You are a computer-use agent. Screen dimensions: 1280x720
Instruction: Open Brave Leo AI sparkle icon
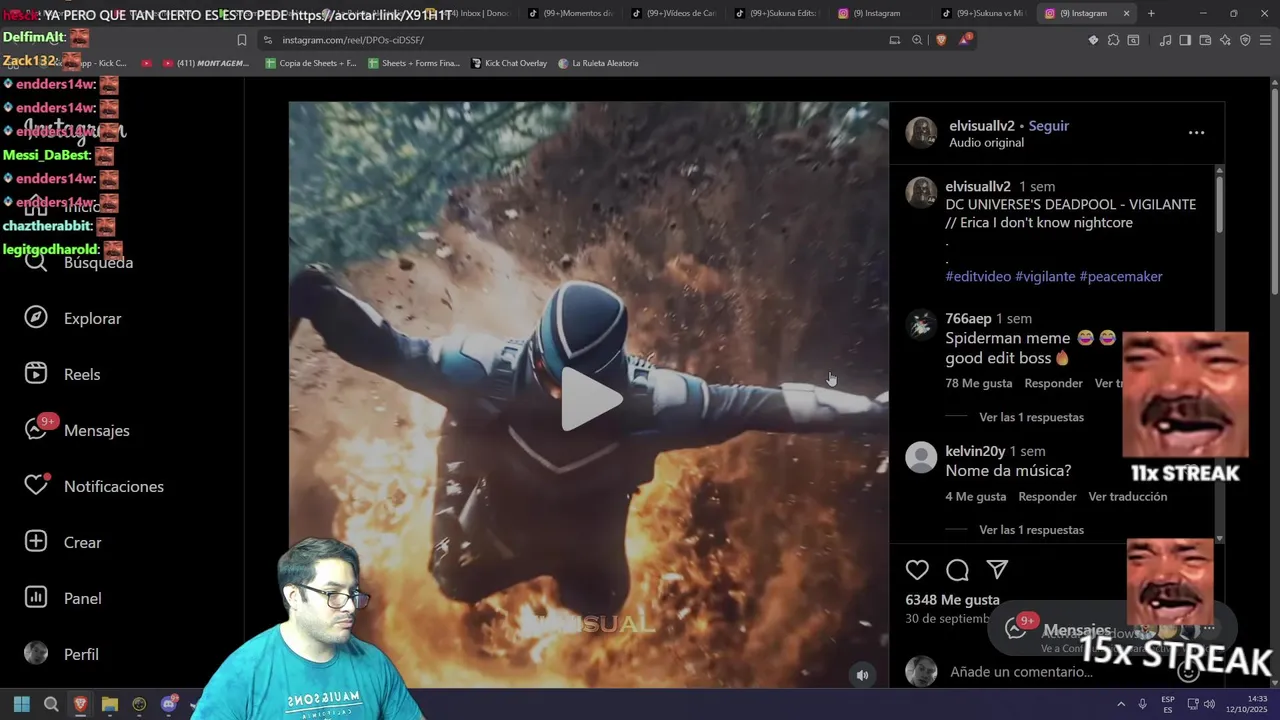point(1225,40)
